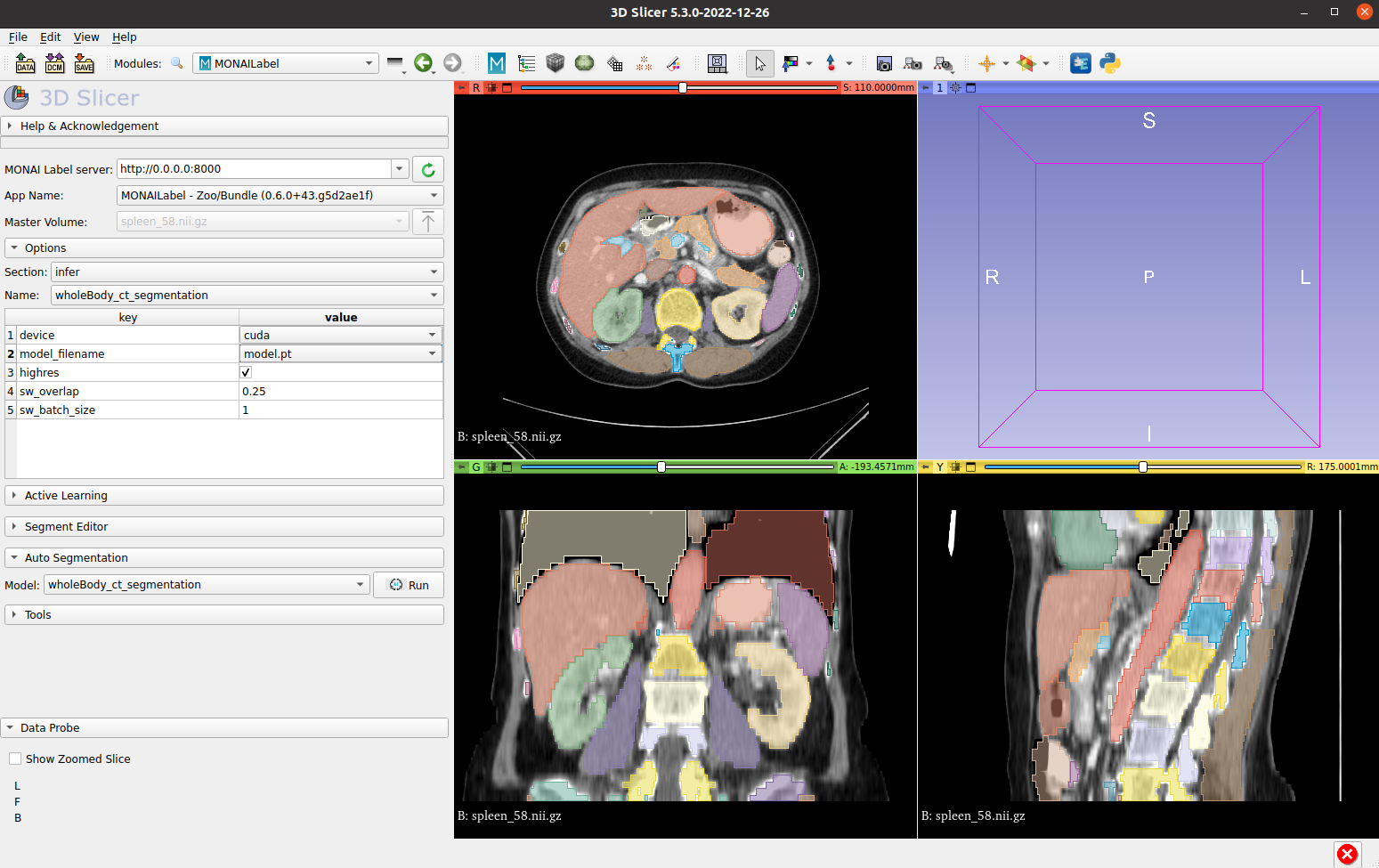Open the Models module green icon
This screenshot has width=1379, height=868.
(585, 63)
